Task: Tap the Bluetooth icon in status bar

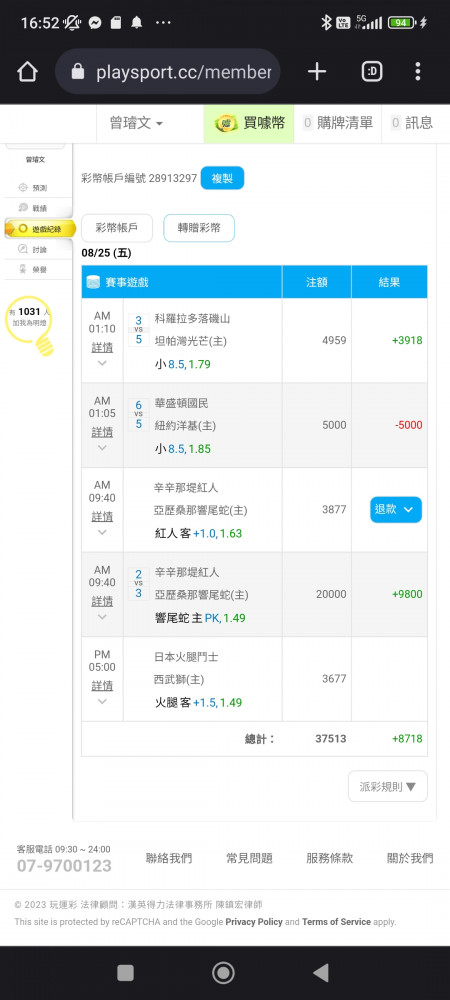Action: (x=326, y=24)
